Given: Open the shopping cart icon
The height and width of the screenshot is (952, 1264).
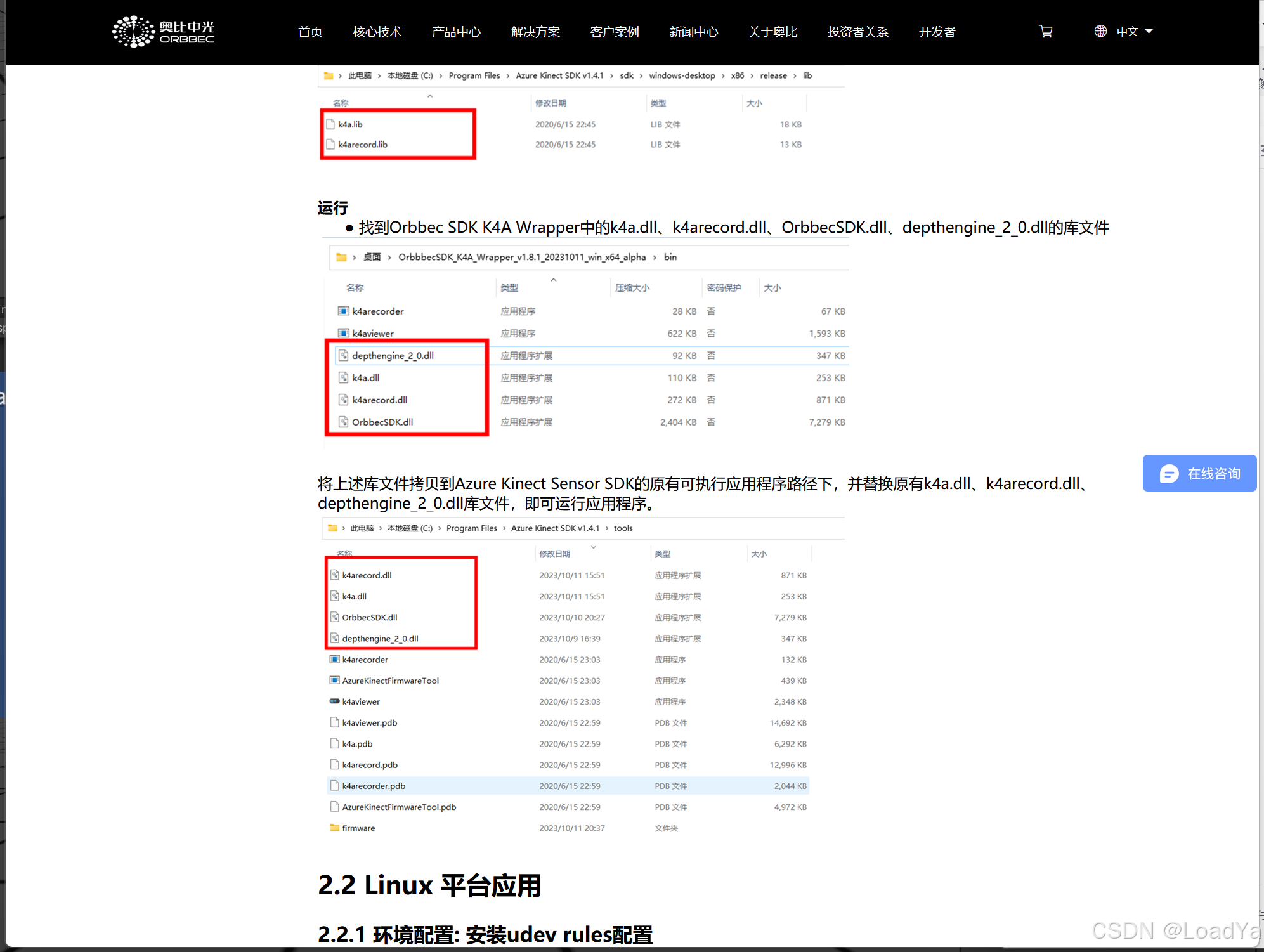Looking at the screenshot, I should click(x=1046, y=31).
